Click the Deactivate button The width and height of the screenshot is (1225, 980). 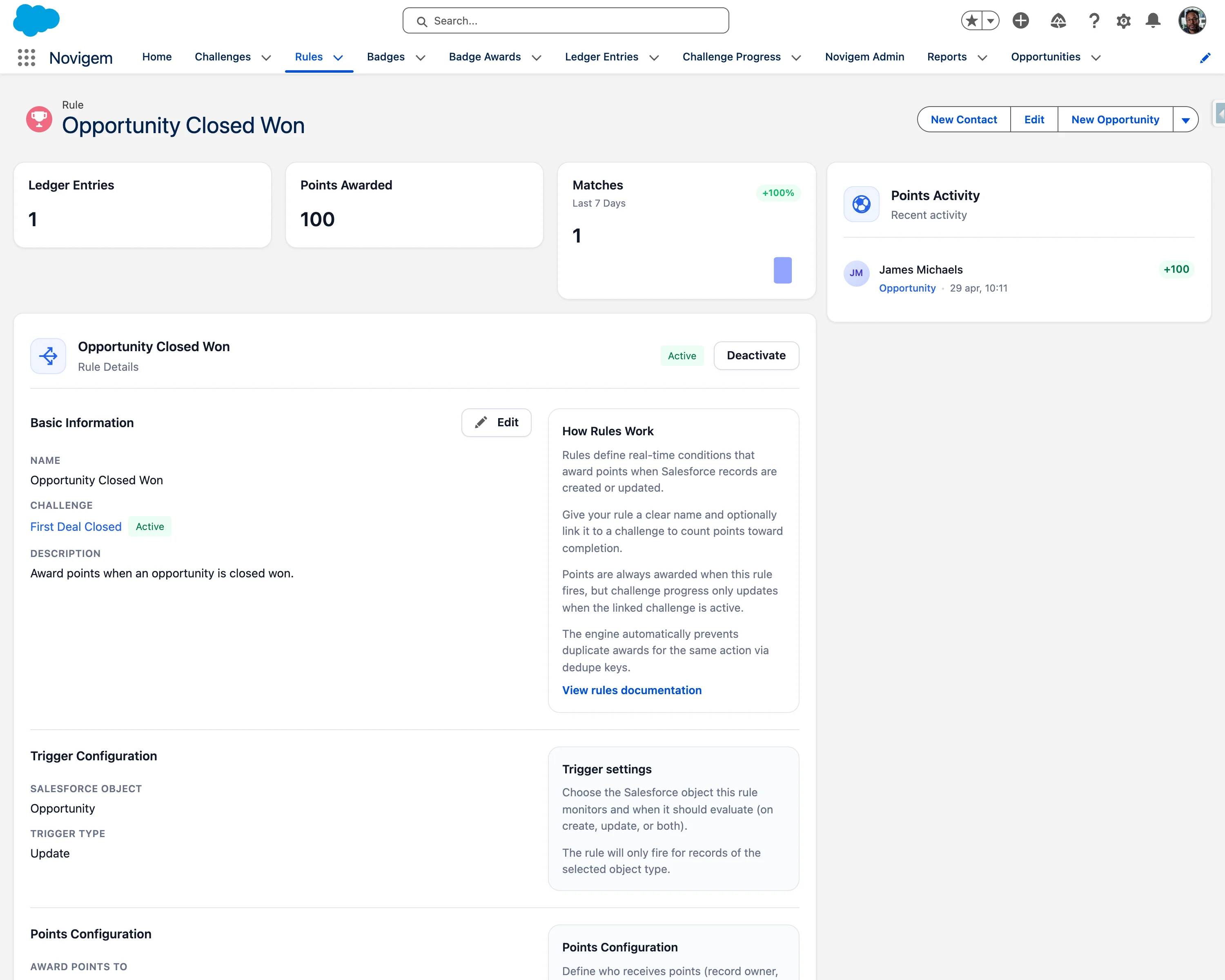pos(756,356)
